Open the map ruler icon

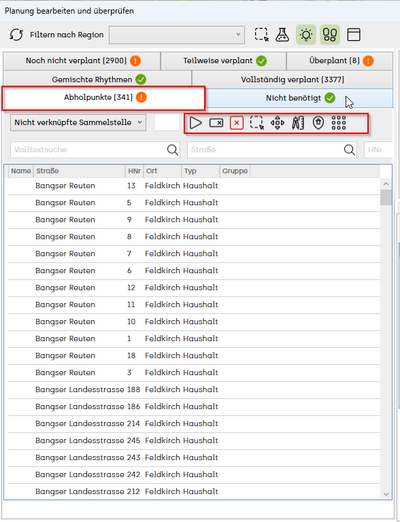point(298,123)
